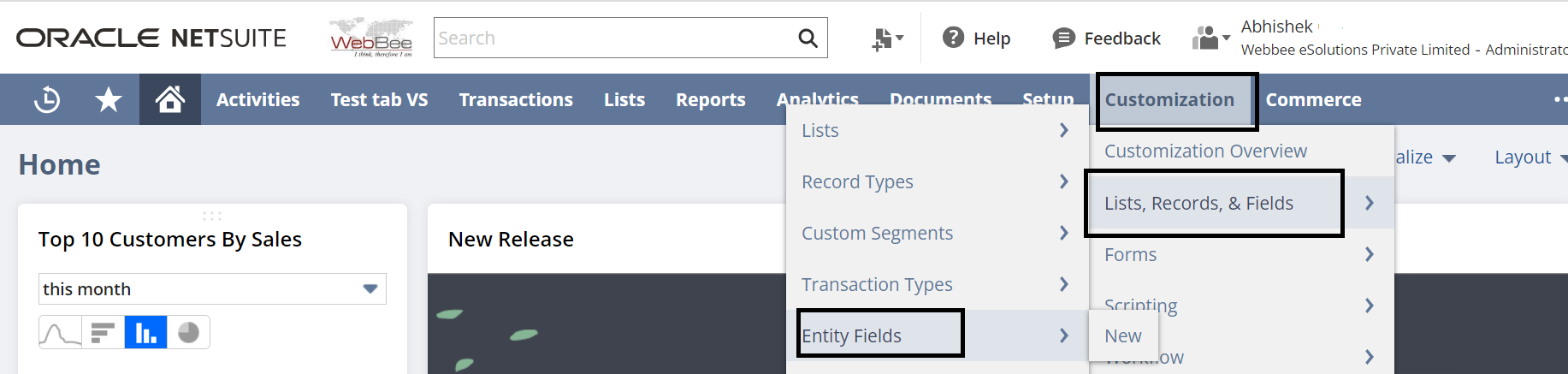
Task: Select Record Types submenu item
Action: click(x=857, y=181)
